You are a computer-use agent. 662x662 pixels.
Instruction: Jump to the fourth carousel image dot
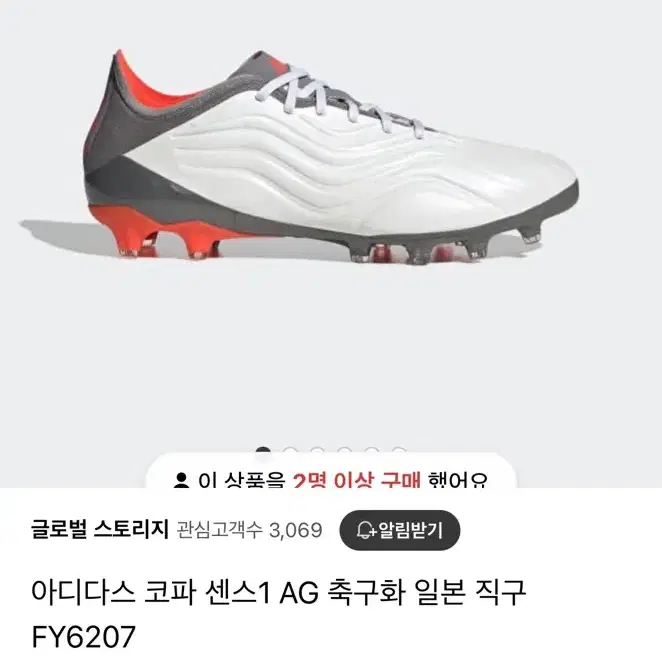click(345, 450)
